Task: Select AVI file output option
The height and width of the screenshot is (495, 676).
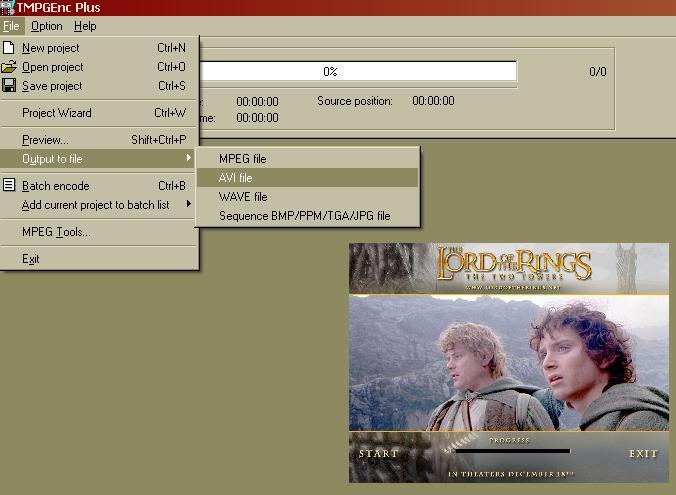Action: (307, 178)
